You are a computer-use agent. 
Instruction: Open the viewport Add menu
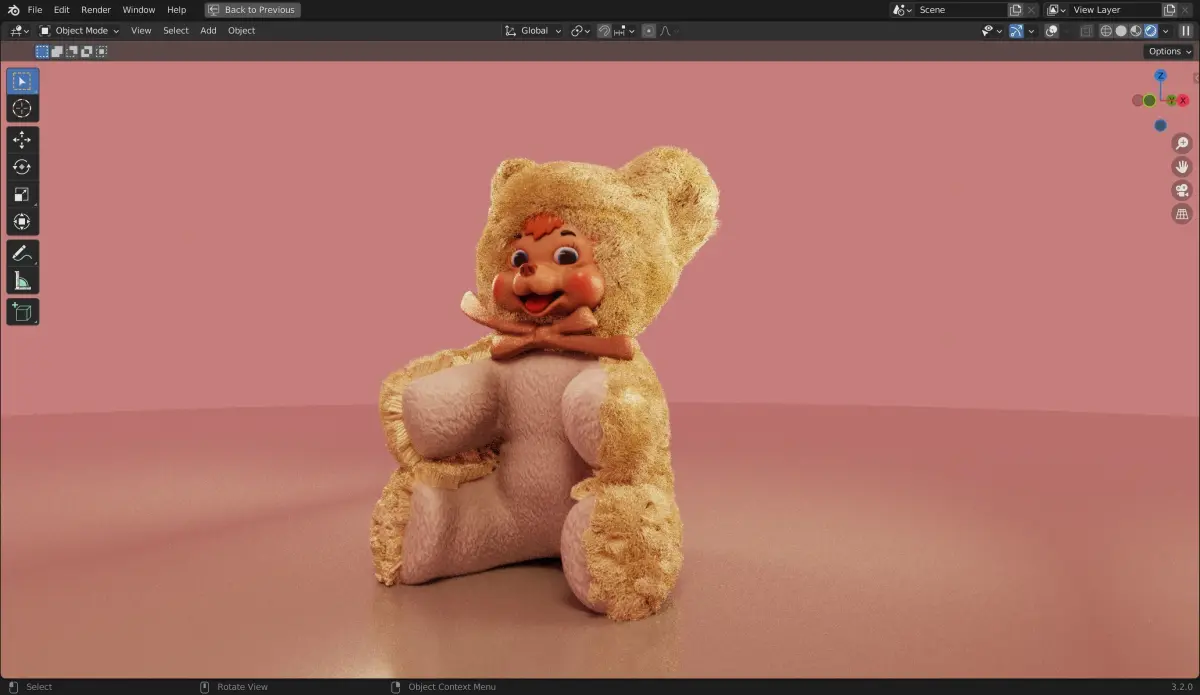click(x=208, y=31)
